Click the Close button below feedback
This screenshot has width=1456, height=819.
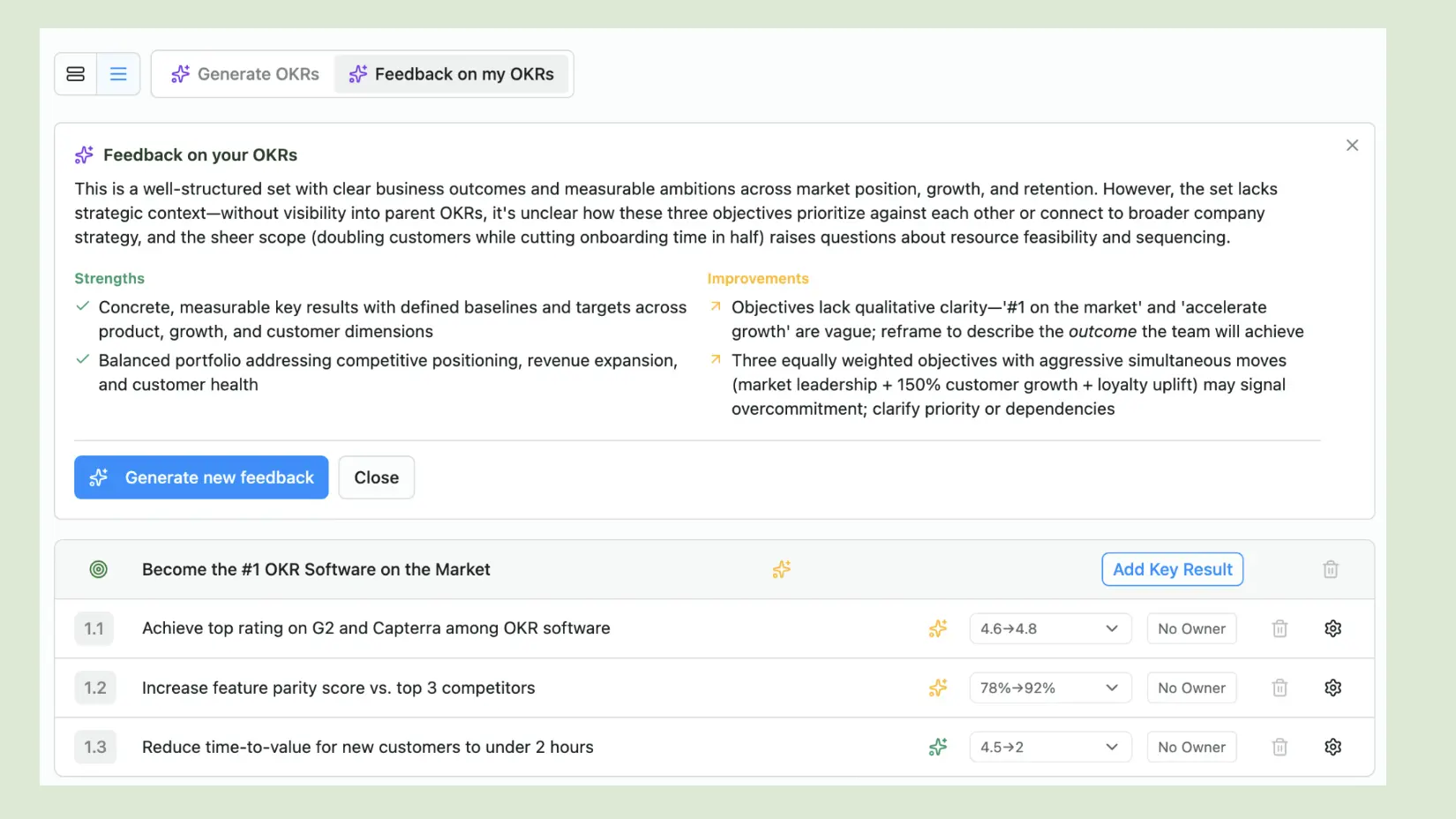(x=377, y=477)
